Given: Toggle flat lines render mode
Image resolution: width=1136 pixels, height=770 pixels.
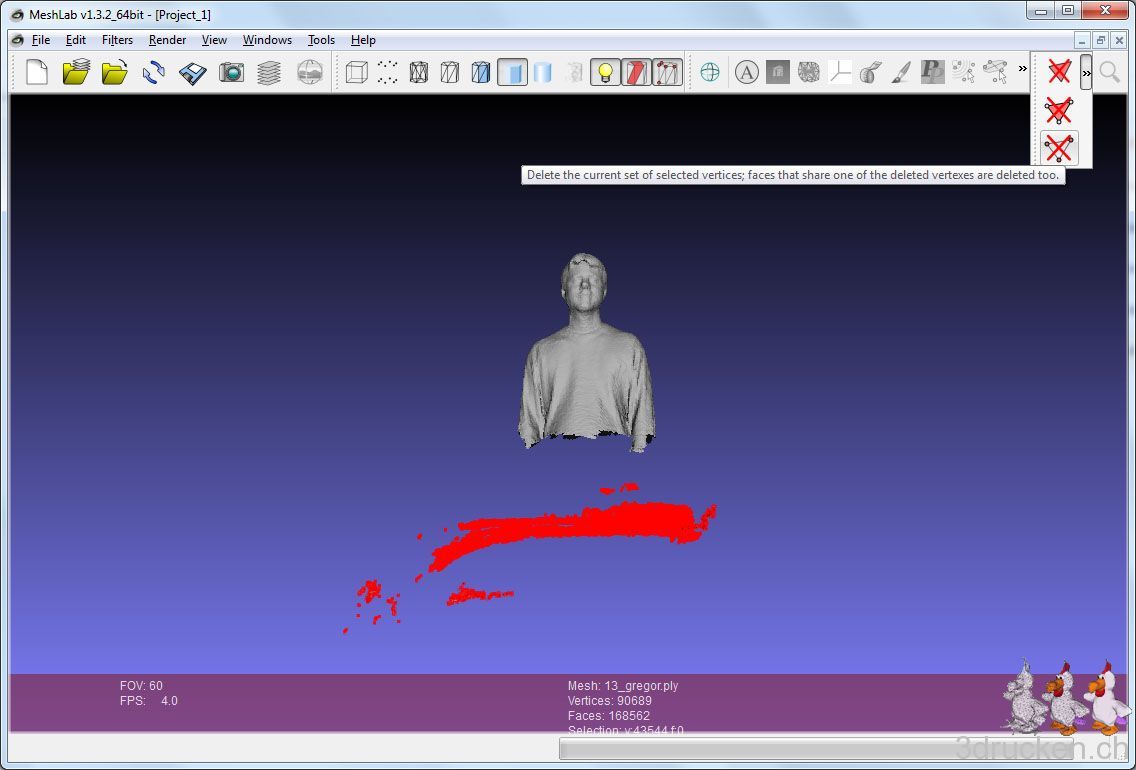Looking at the screenshot, I should tap(481, 72).
